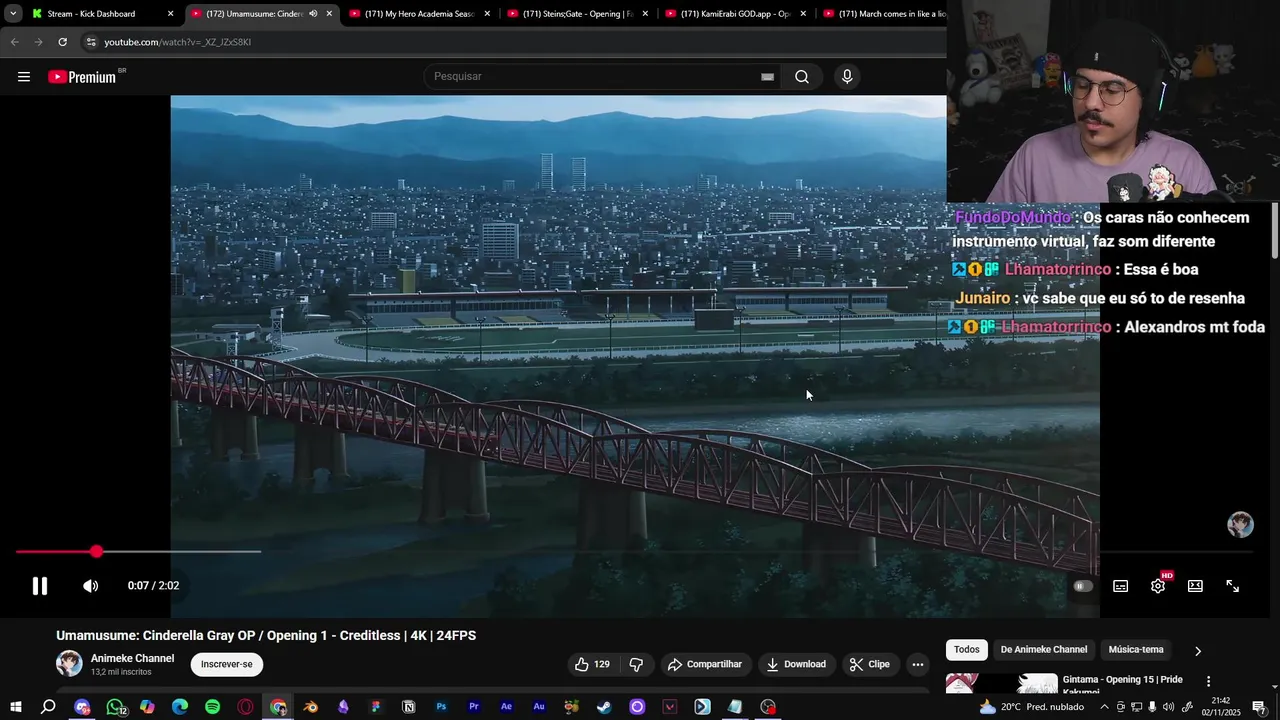Dislike the video with thumbs-down button
The height and width of the screenshot is (720, 1280).
(x=636, y=664)
